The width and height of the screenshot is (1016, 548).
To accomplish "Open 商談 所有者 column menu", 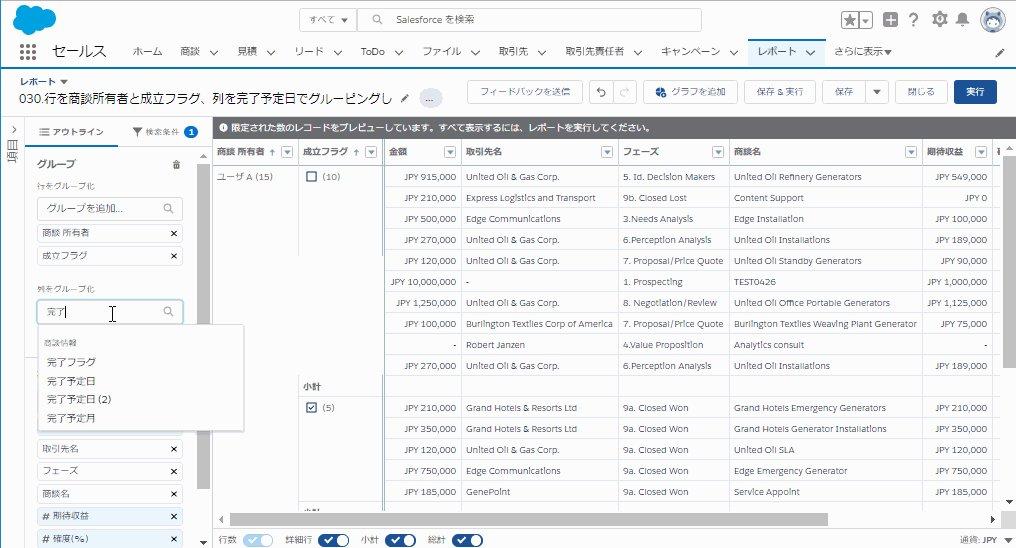I will pyautogui.click(x=288, y=152).
